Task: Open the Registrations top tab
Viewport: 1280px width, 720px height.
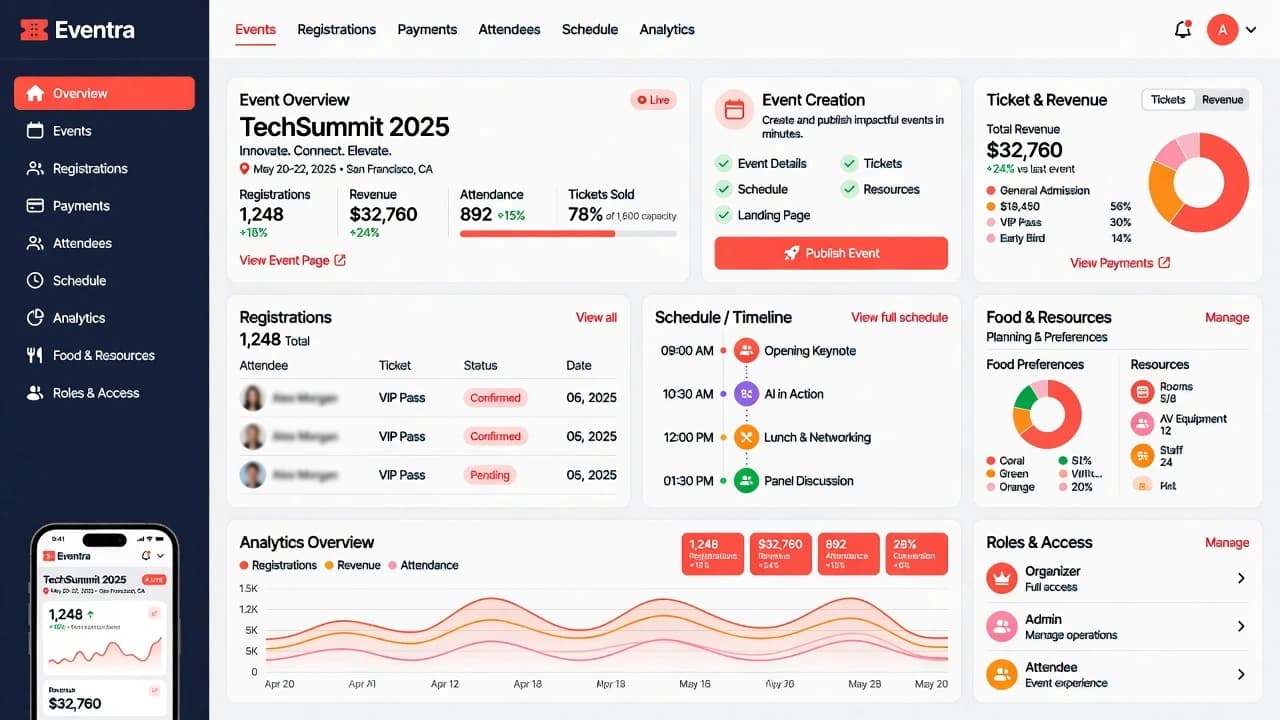Action: [337, 29]
